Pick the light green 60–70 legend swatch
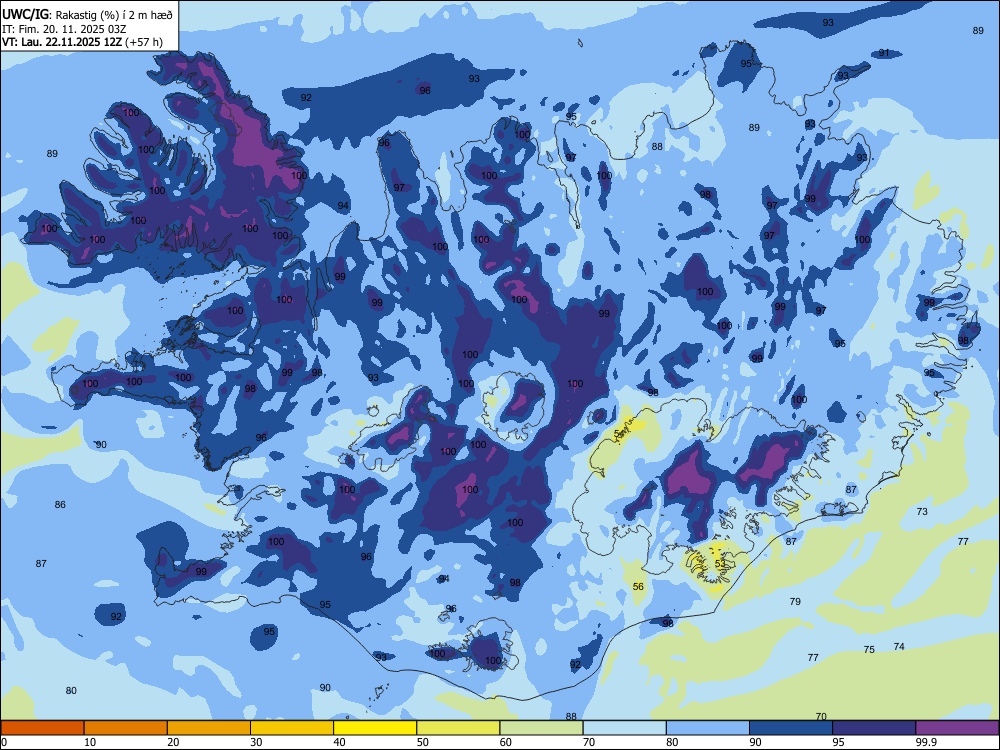The width and height of the screenshot is (1000, 750). [x=541, y=728]
